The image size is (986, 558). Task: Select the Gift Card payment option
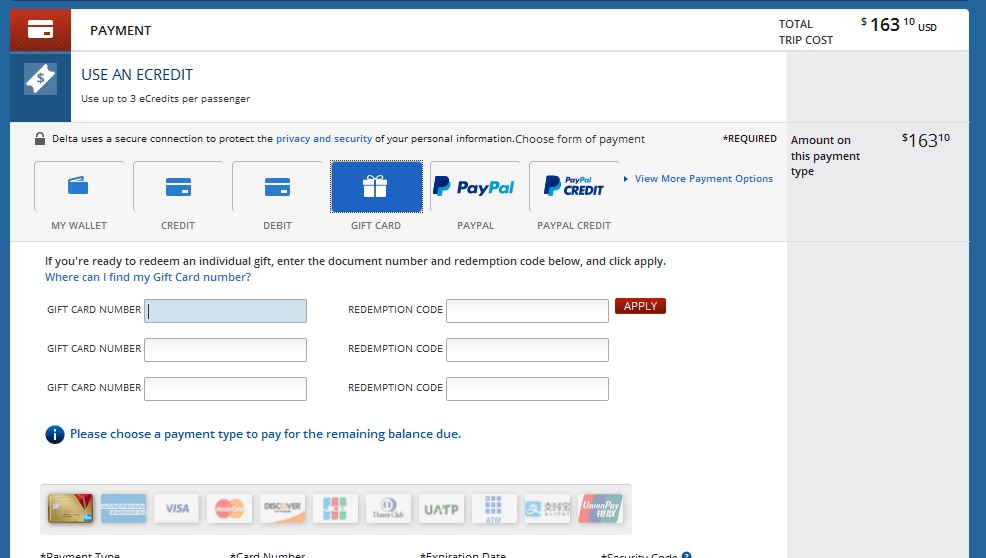[x=376, y=187]
